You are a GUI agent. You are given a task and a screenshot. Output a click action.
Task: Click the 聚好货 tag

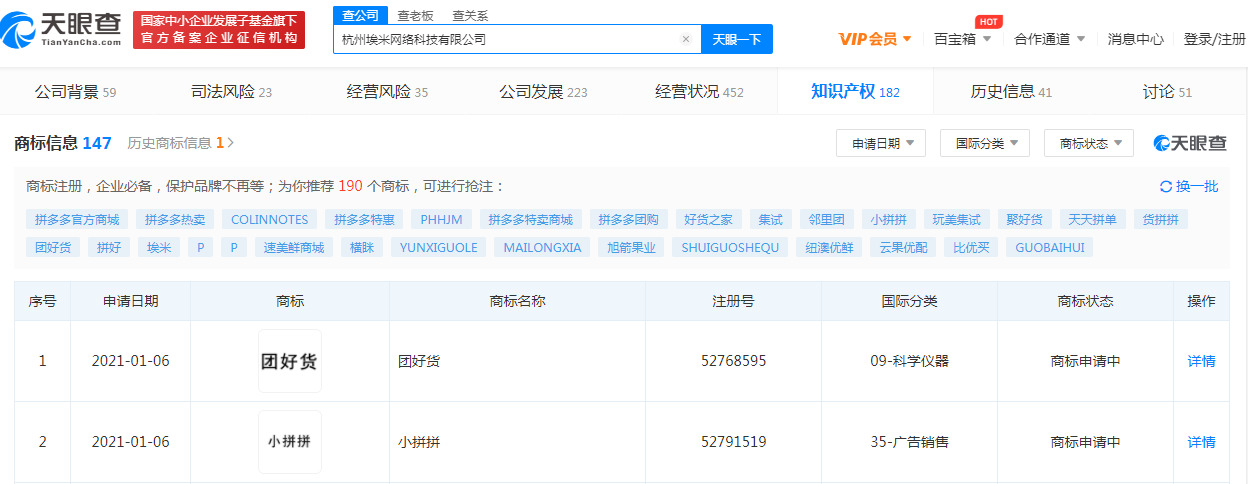coord(1025,219)
